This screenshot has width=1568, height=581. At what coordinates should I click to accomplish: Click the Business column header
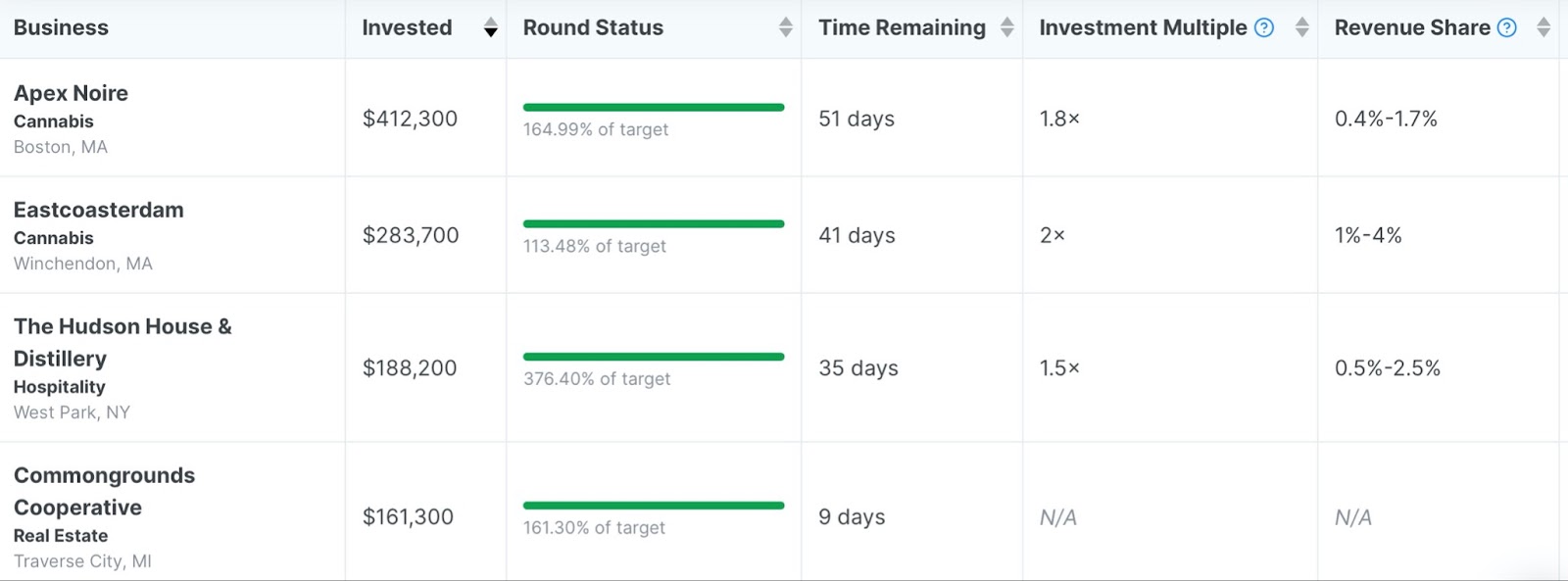[x=61, y=27]
